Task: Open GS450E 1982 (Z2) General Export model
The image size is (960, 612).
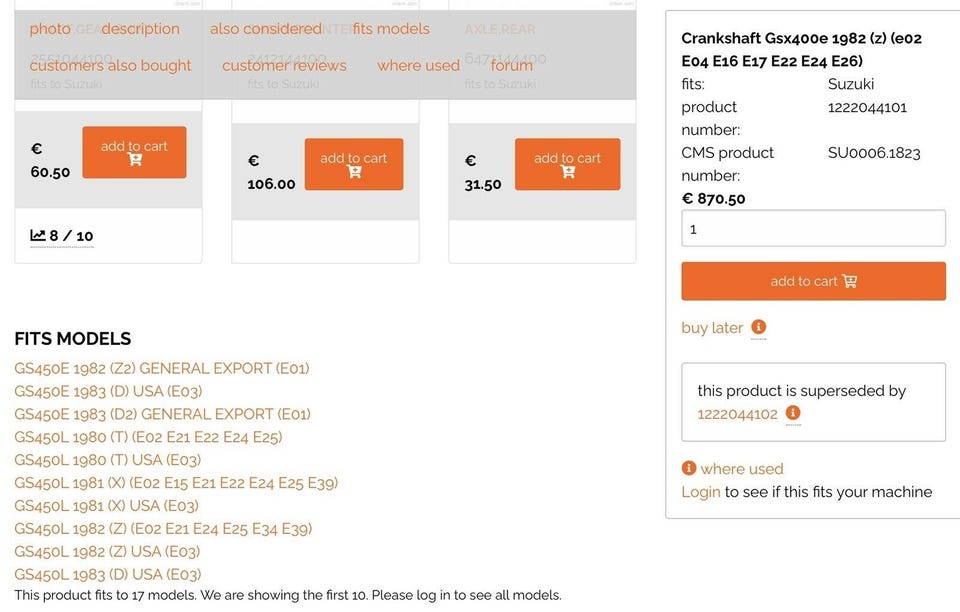Action: pyautogui.click(x=162, y=368)
